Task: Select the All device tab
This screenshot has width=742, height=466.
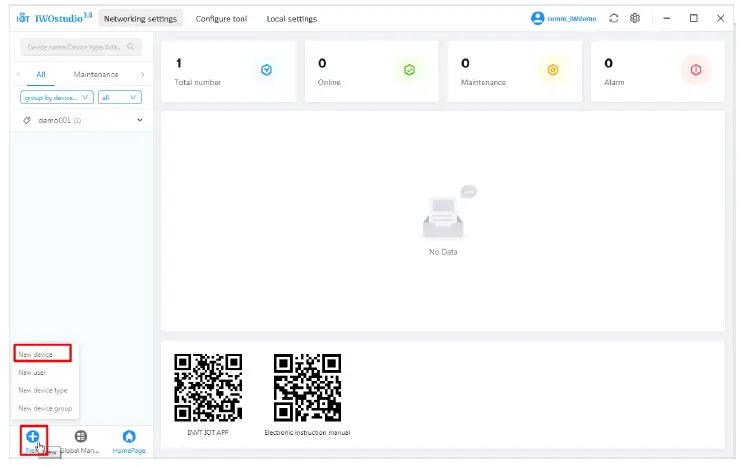Action: 41,74
